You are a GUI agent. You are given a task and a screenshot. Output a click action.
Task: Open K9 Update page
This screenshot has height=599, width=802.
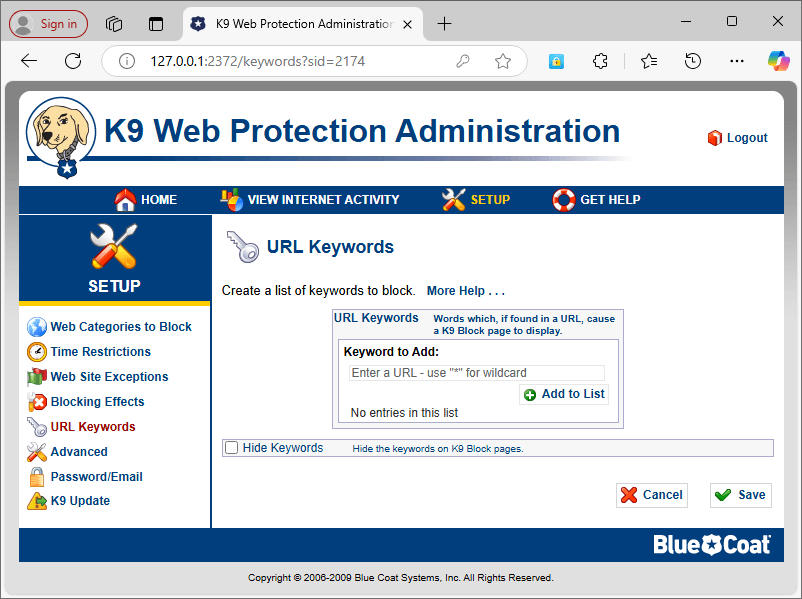click(80, 501)
